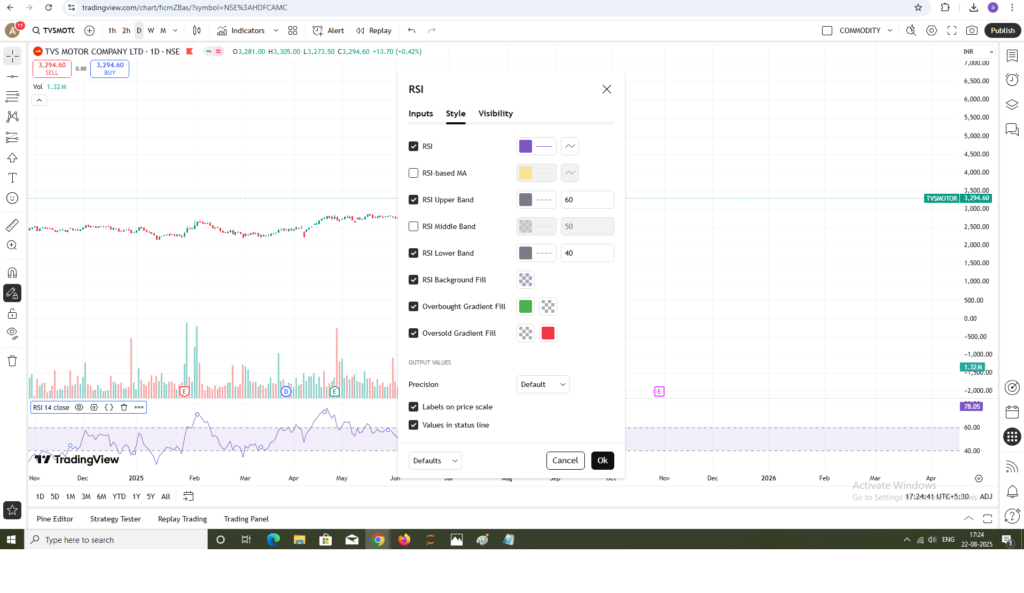Select the trend line drawing tool
Image resolution: width=1024 pixels, height=593 pixels.
[12, 76]
